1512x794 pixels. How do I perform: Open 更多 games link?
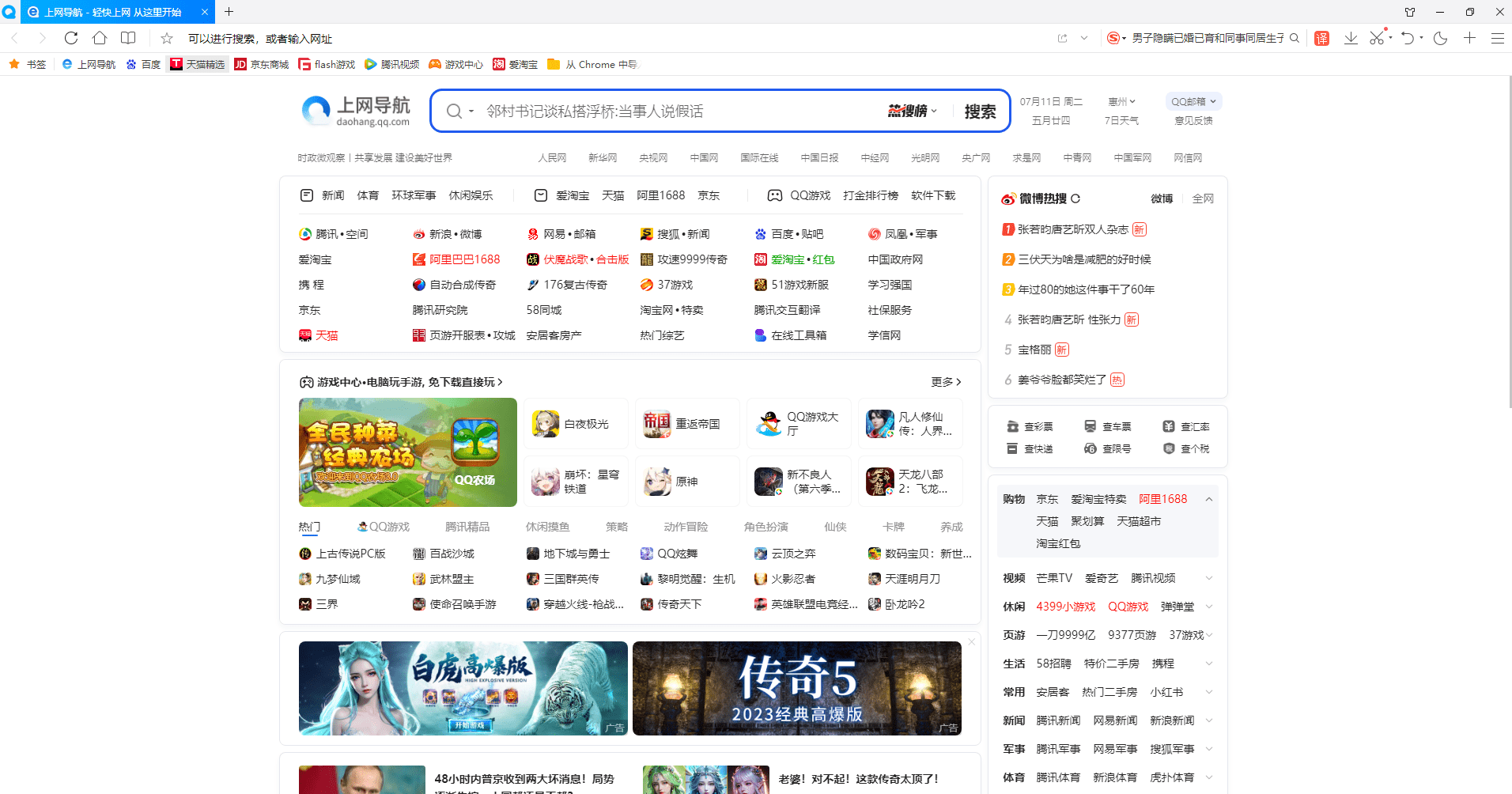(946, 382)
